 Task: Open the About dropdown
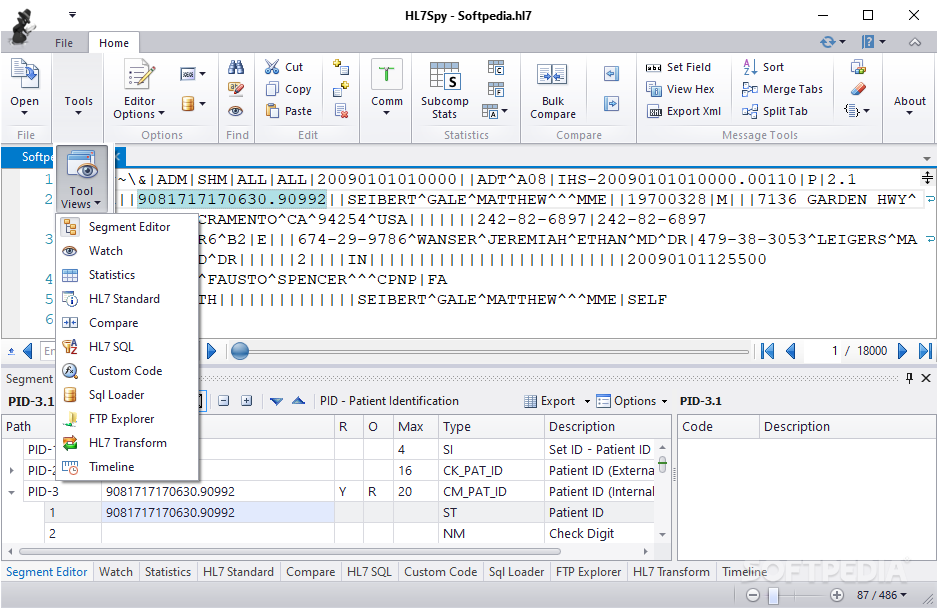[909, 105]
